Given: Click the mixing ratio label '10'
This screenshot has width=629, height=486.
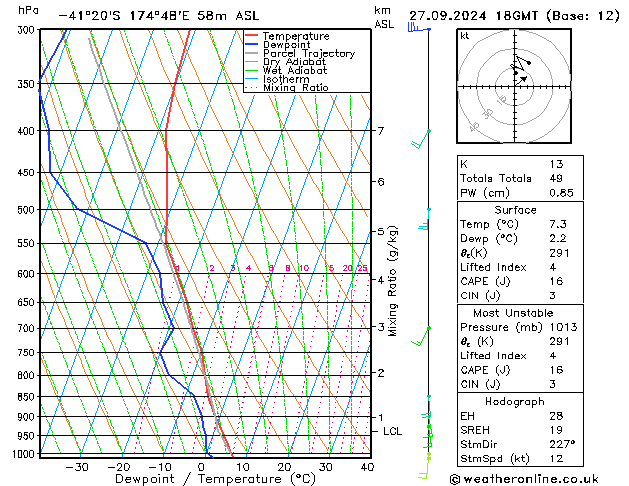Looking at the screenshot, I should click(x=304, y=268).
